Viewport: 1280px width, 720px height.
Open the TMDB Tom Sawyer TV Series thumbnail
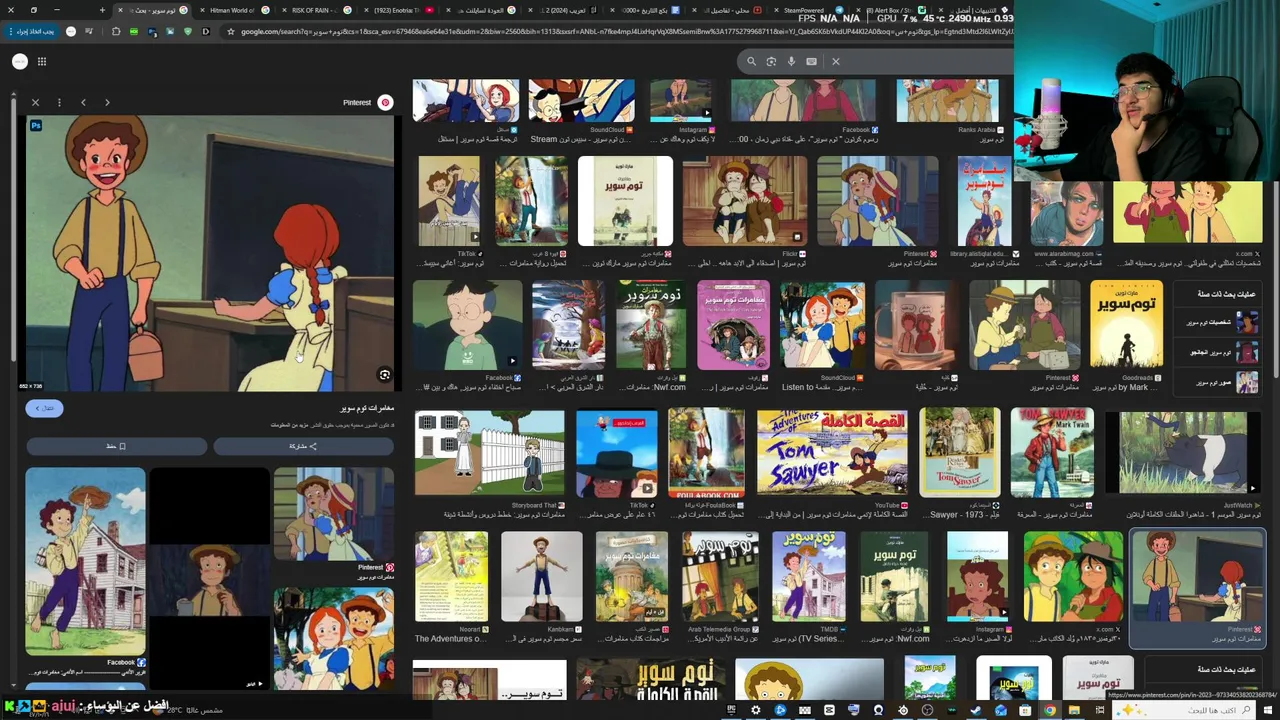808,577
